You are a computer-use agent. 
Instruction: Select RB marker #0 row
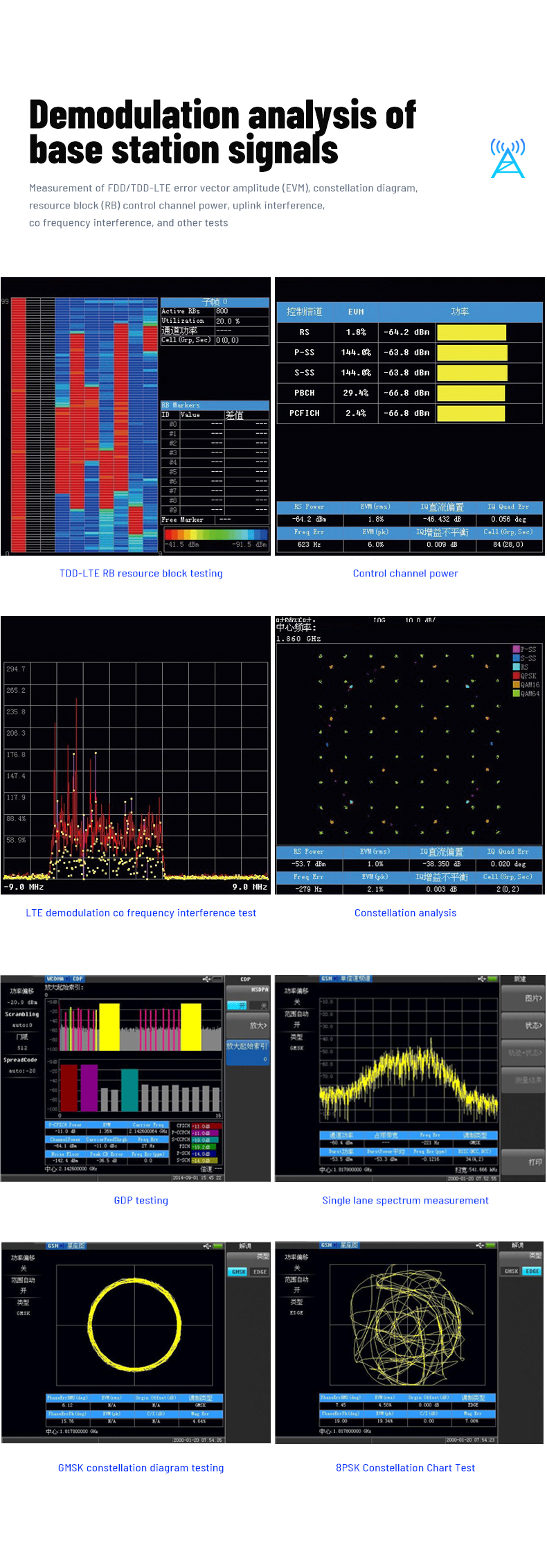(215, 424)
